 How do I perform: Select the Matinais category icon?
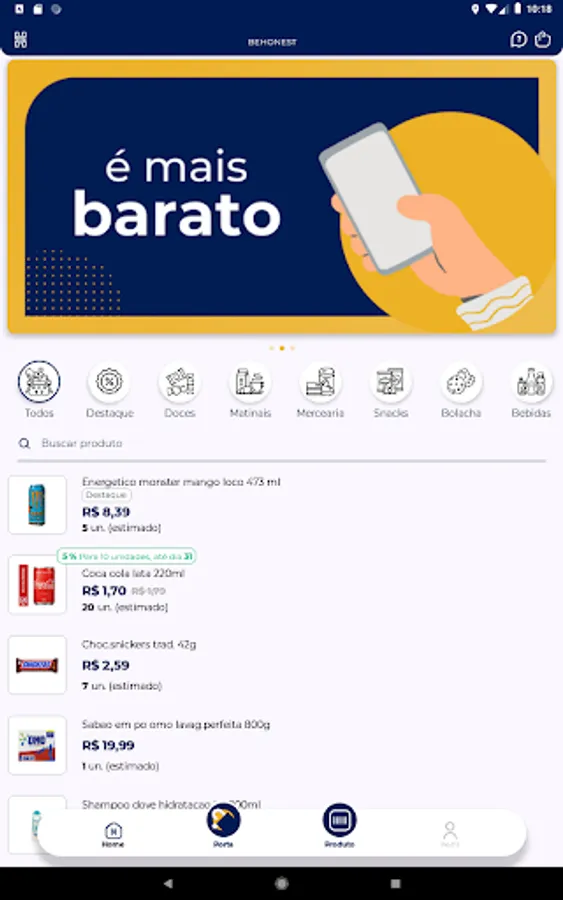(250, 382)
